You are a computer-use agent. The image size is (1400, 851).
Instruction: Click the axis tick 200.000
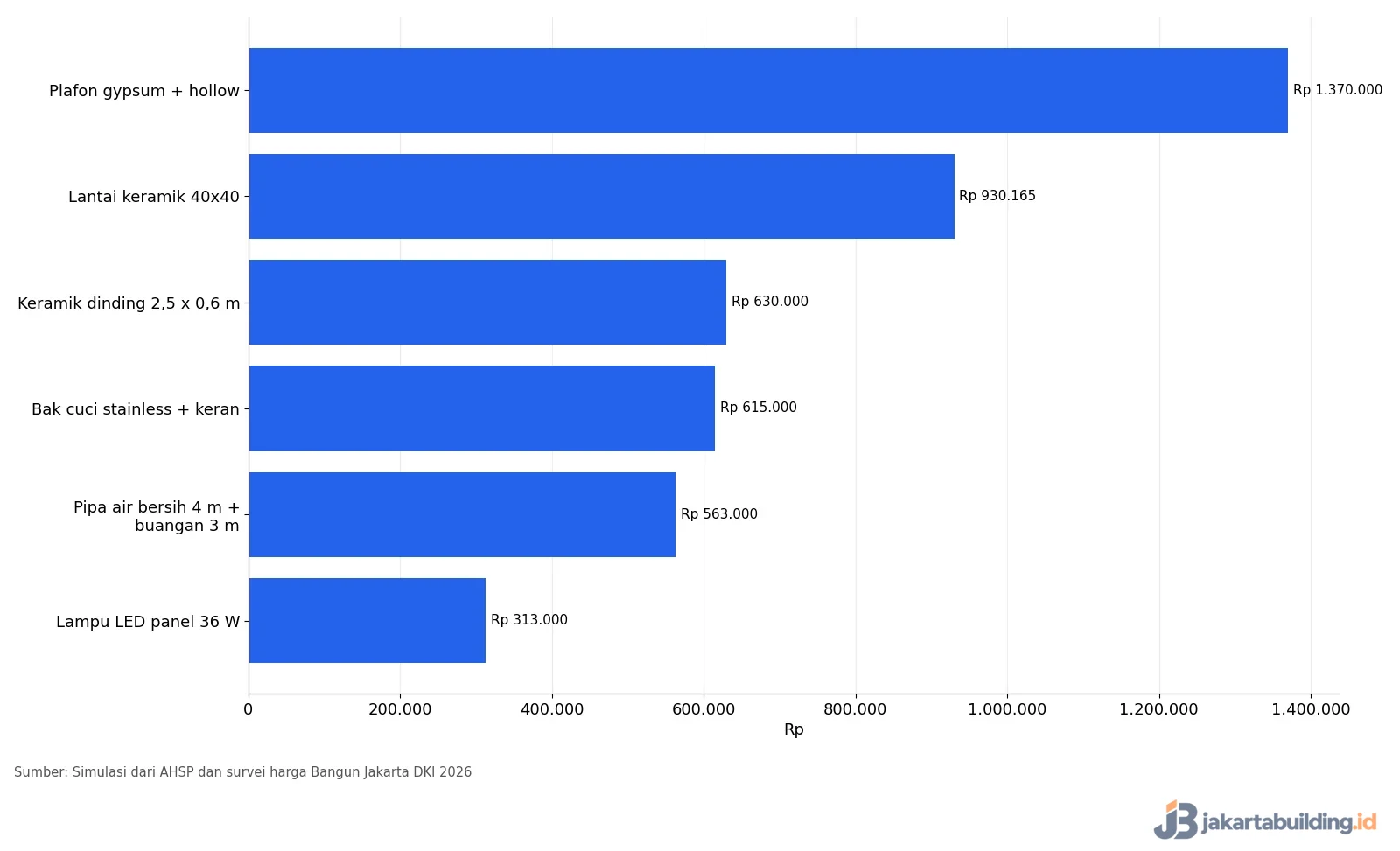400,709
